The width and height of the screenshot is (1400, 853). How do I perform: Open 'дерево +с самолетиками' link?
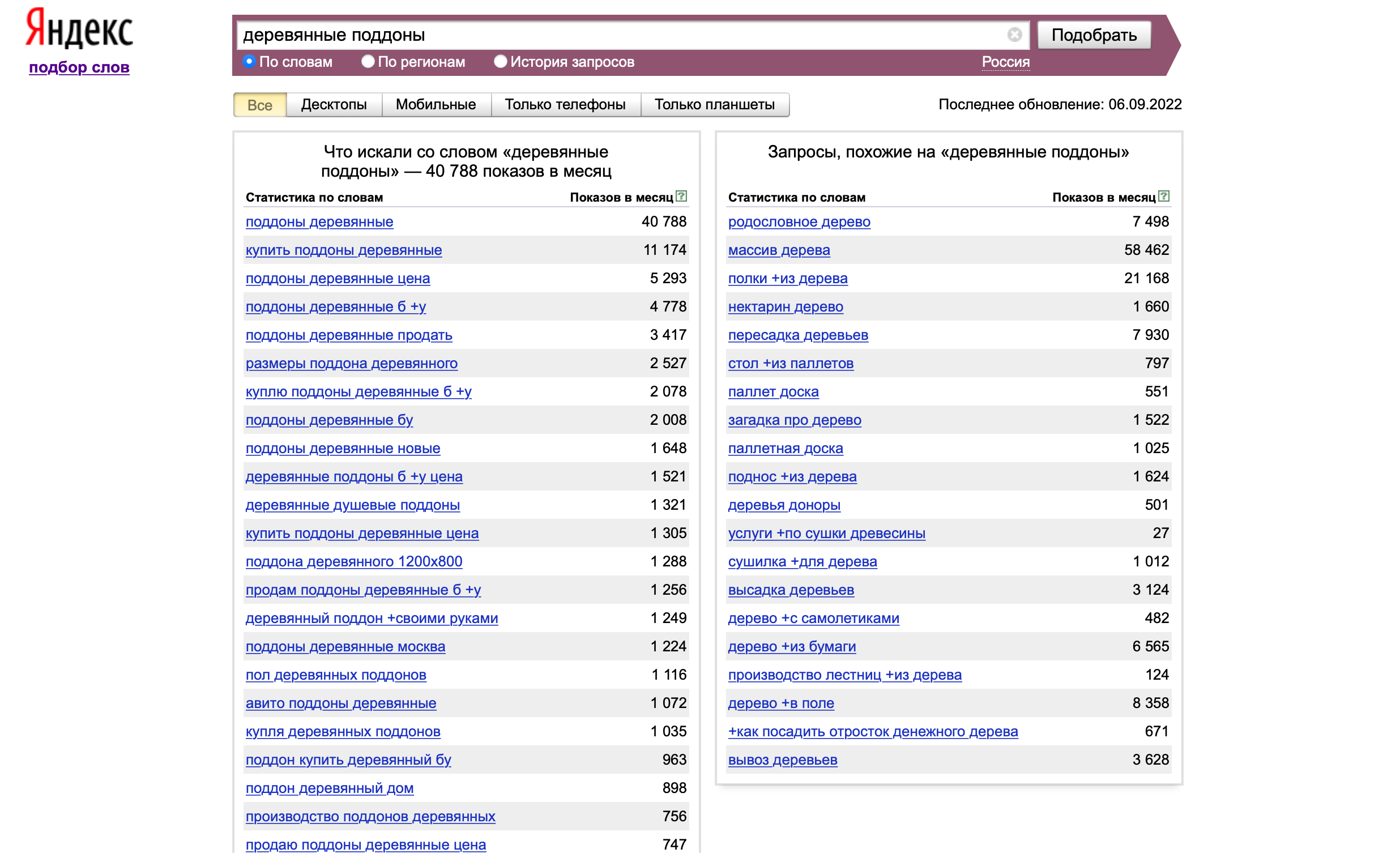coord(814,619)
